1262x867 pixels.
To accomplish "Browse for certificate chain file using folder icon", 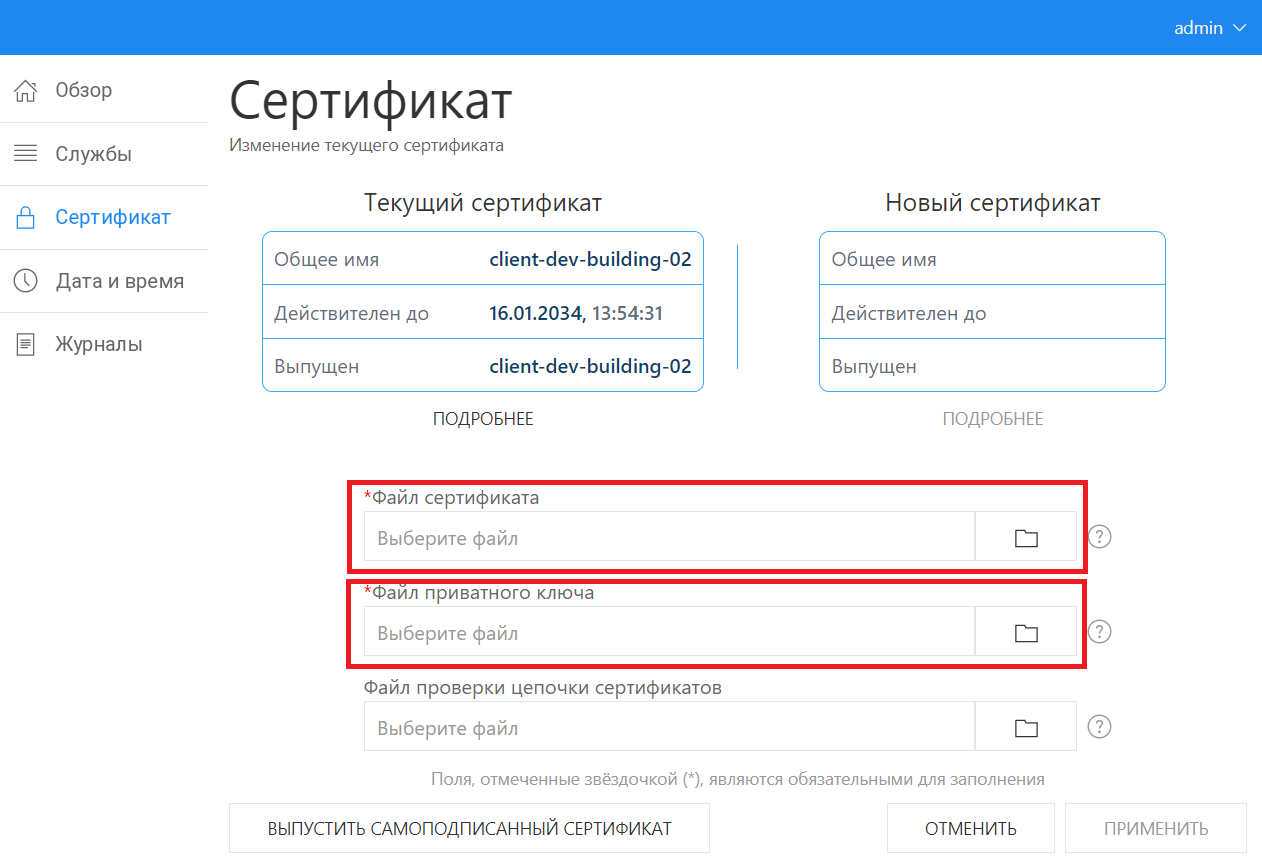I will [x=1026, y=728].
